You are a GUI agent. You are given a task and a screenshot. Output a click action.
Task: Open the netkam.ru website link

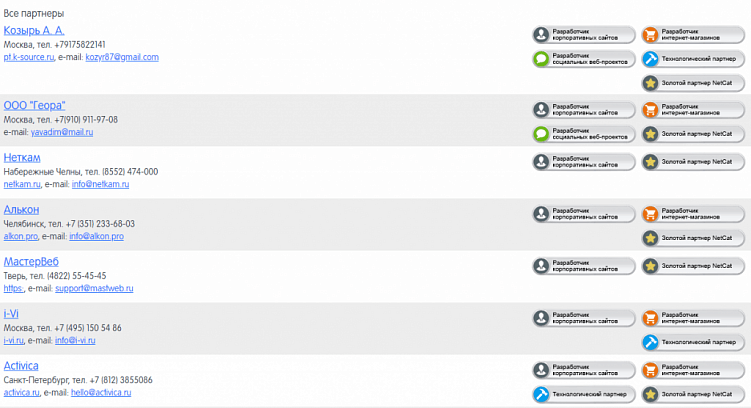click(22, 185)
